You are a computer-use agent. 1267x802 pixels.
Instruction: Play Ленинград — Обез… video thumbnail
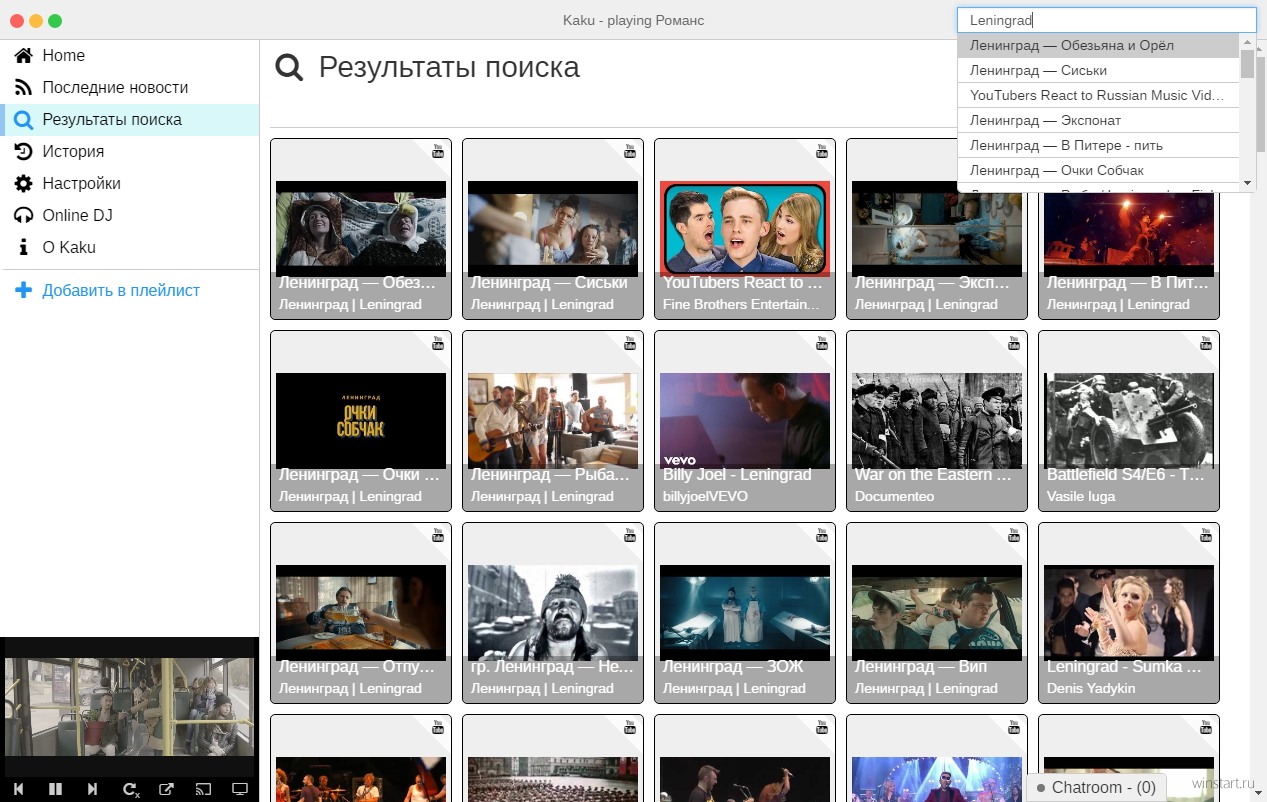[361, 228]
